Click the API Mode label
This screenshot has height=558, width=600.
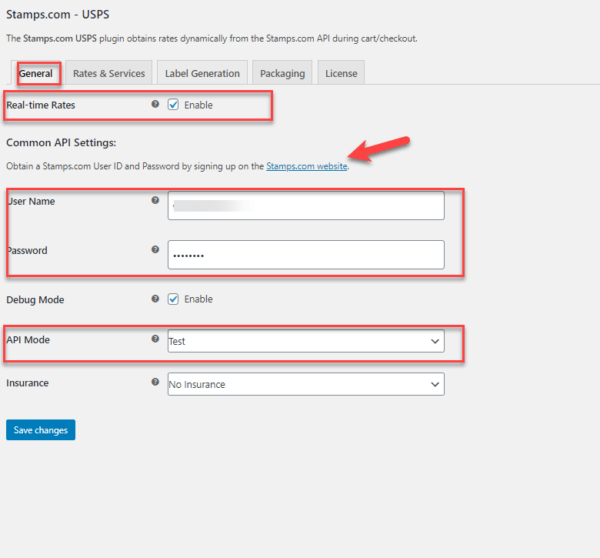[x=28, y=340]
